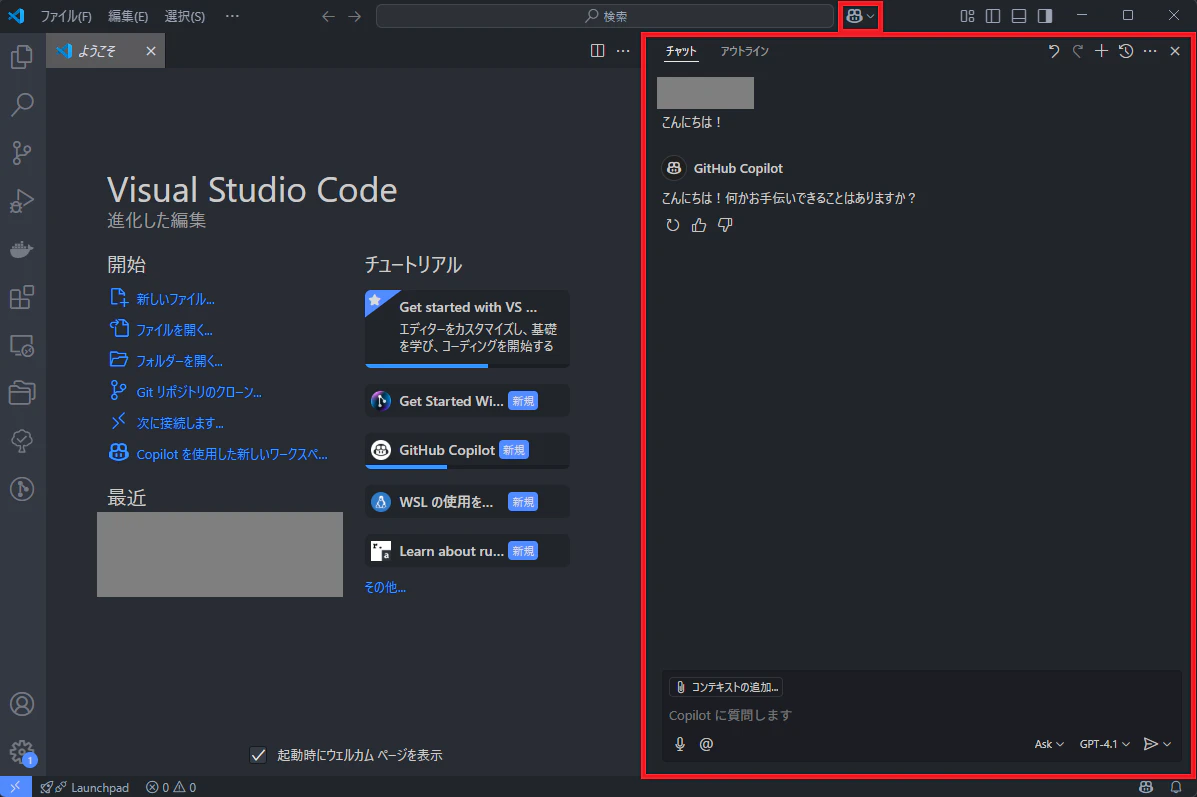Send the chat message

pos(1150,744)
